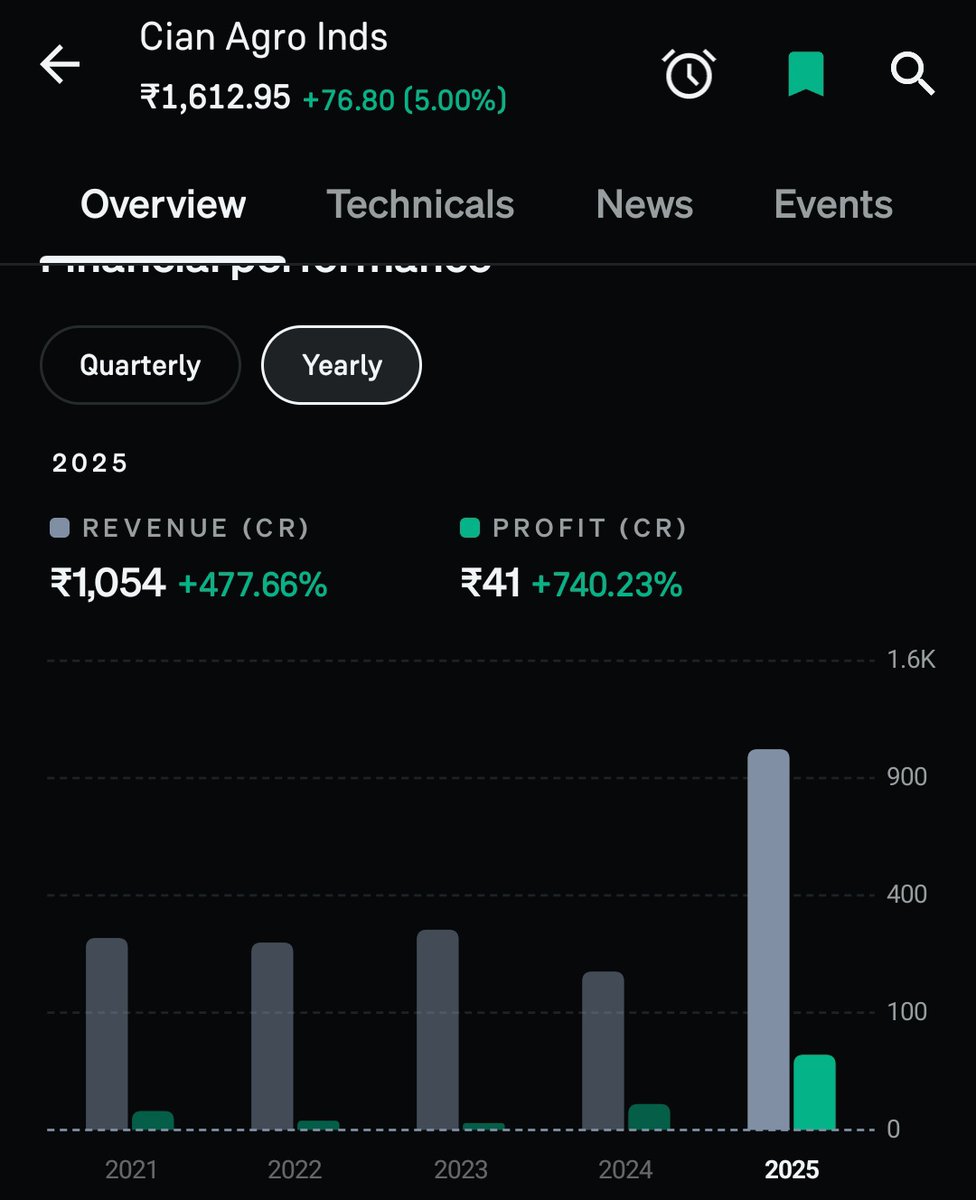Click the Cian Agro Inds title

pyautogui.click(x=263, y=37)
